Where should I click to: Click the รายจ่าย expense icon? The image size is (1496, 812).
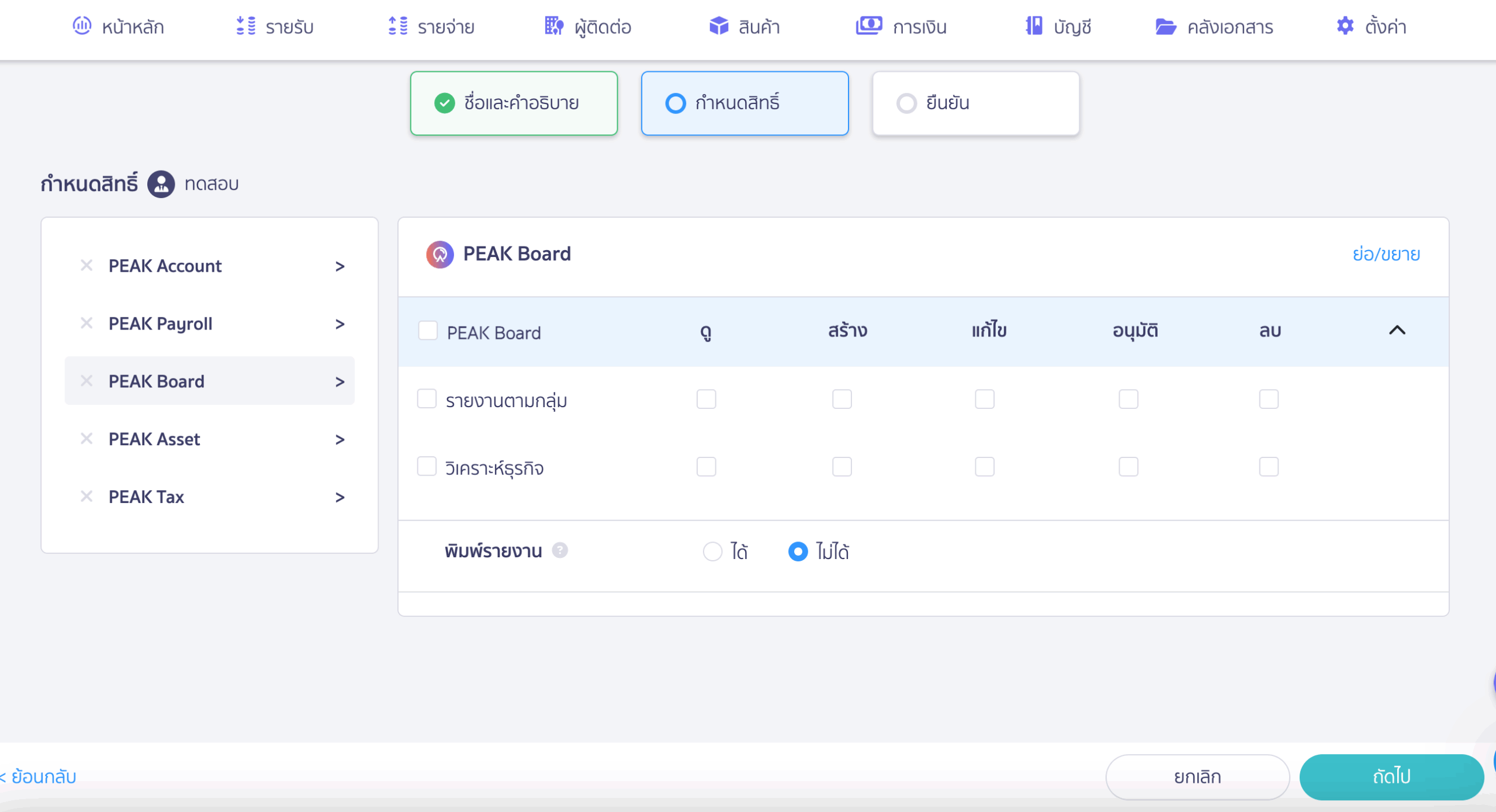[397, 26]
